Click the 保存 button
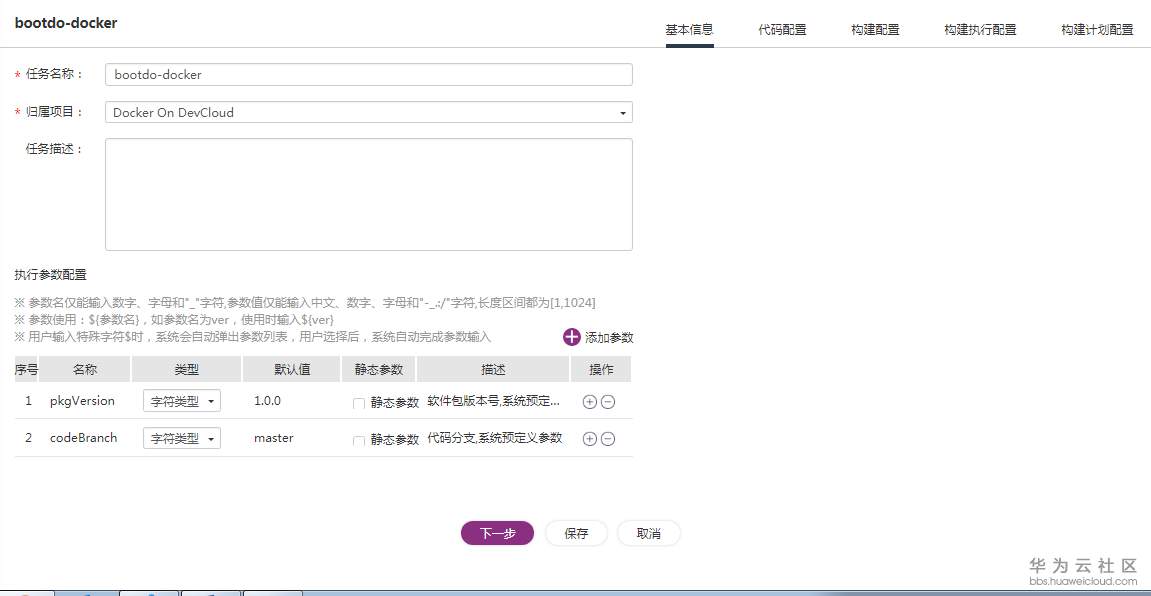The image size is (1151, 596). coord(575,533)
